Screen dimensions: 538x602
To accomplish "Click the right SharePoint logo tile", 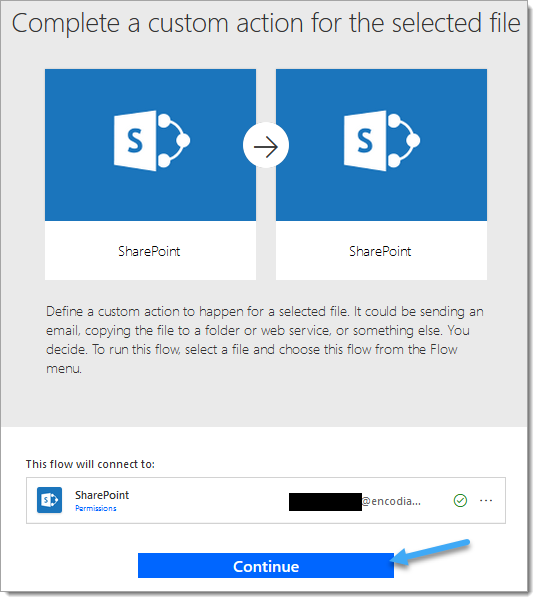I will click(x=381, y=145).
